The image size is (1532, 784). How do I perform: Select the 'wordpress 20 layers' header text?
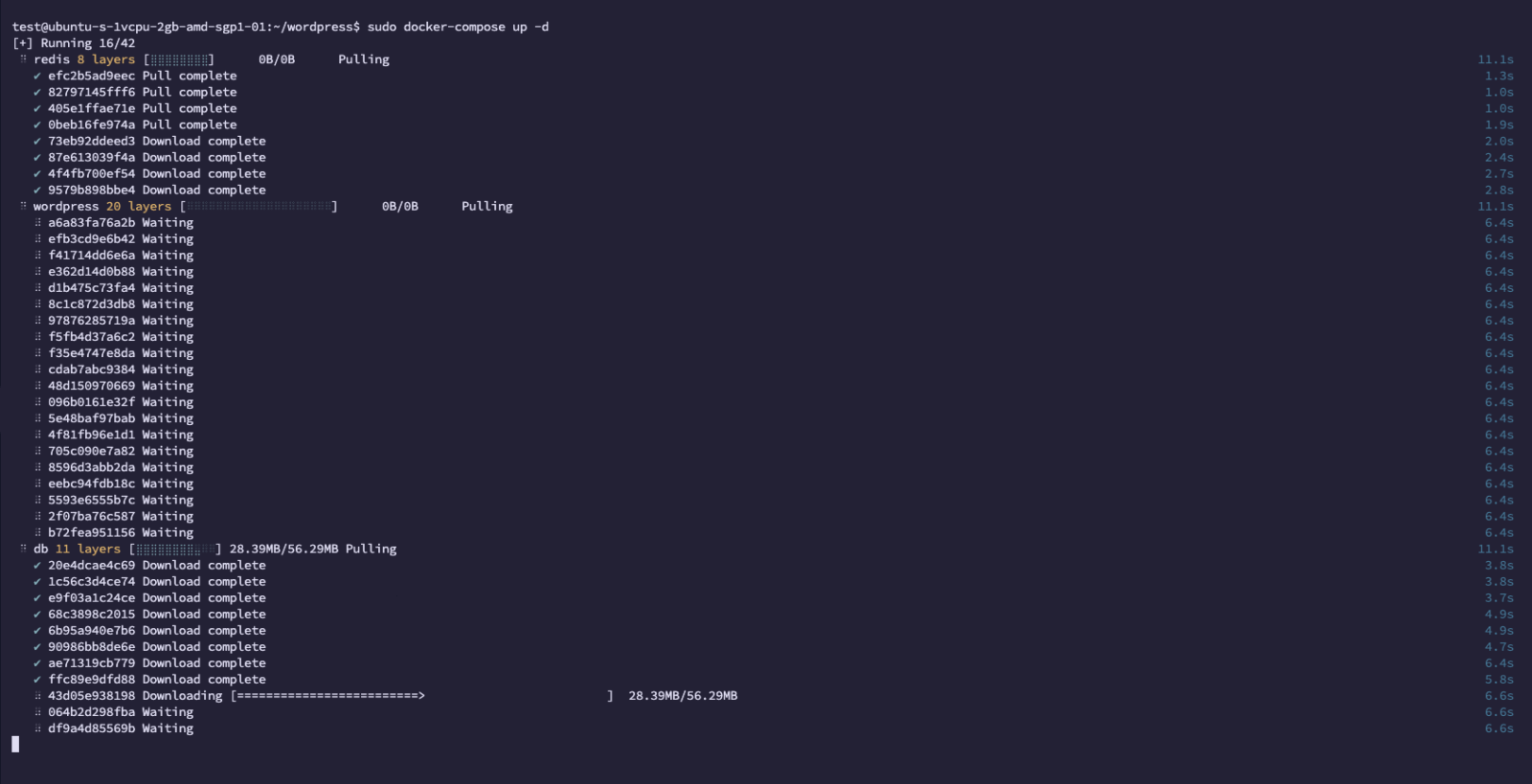point(102,207)
